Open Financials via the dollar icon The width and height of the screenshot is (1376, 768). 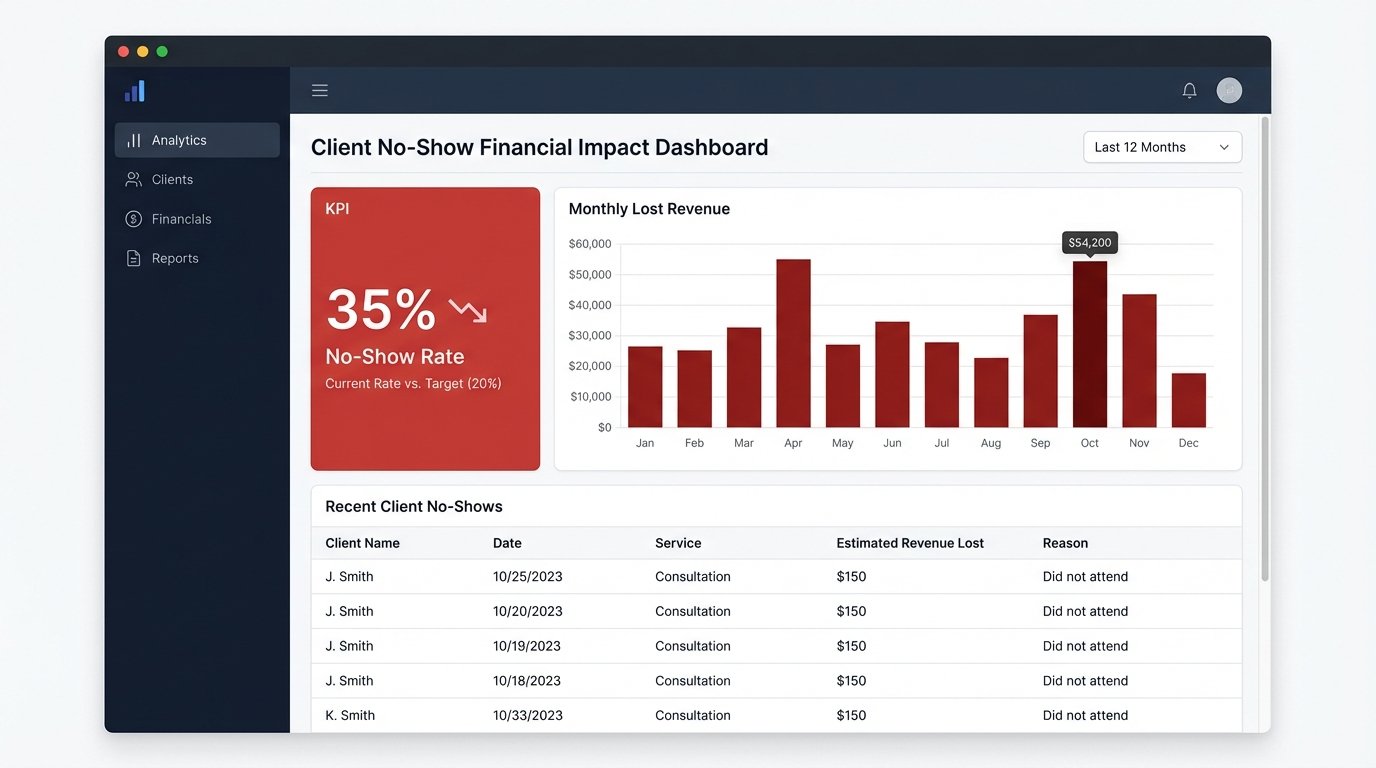point(133,218)
